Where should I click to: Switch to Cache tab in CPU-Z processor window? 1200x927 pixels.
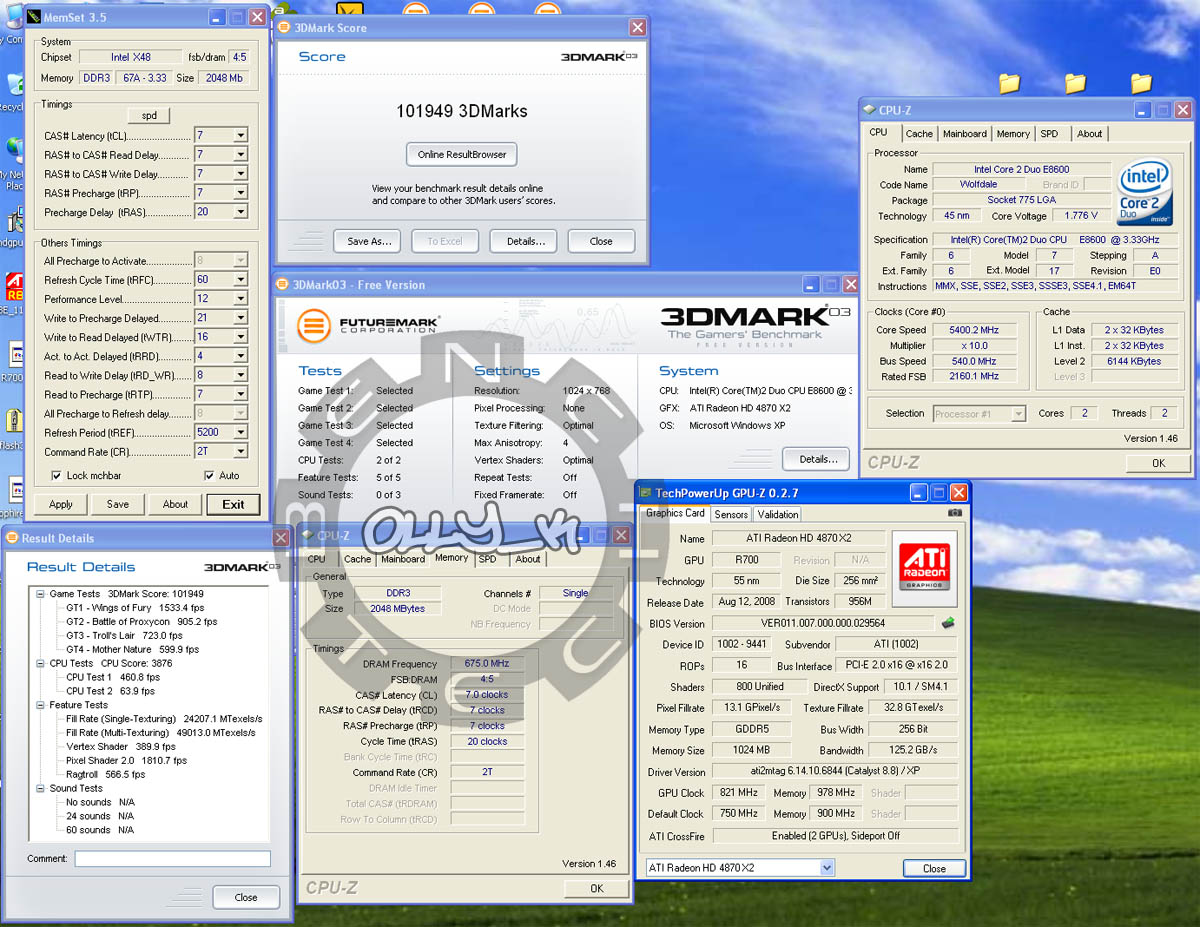point(919,134)
